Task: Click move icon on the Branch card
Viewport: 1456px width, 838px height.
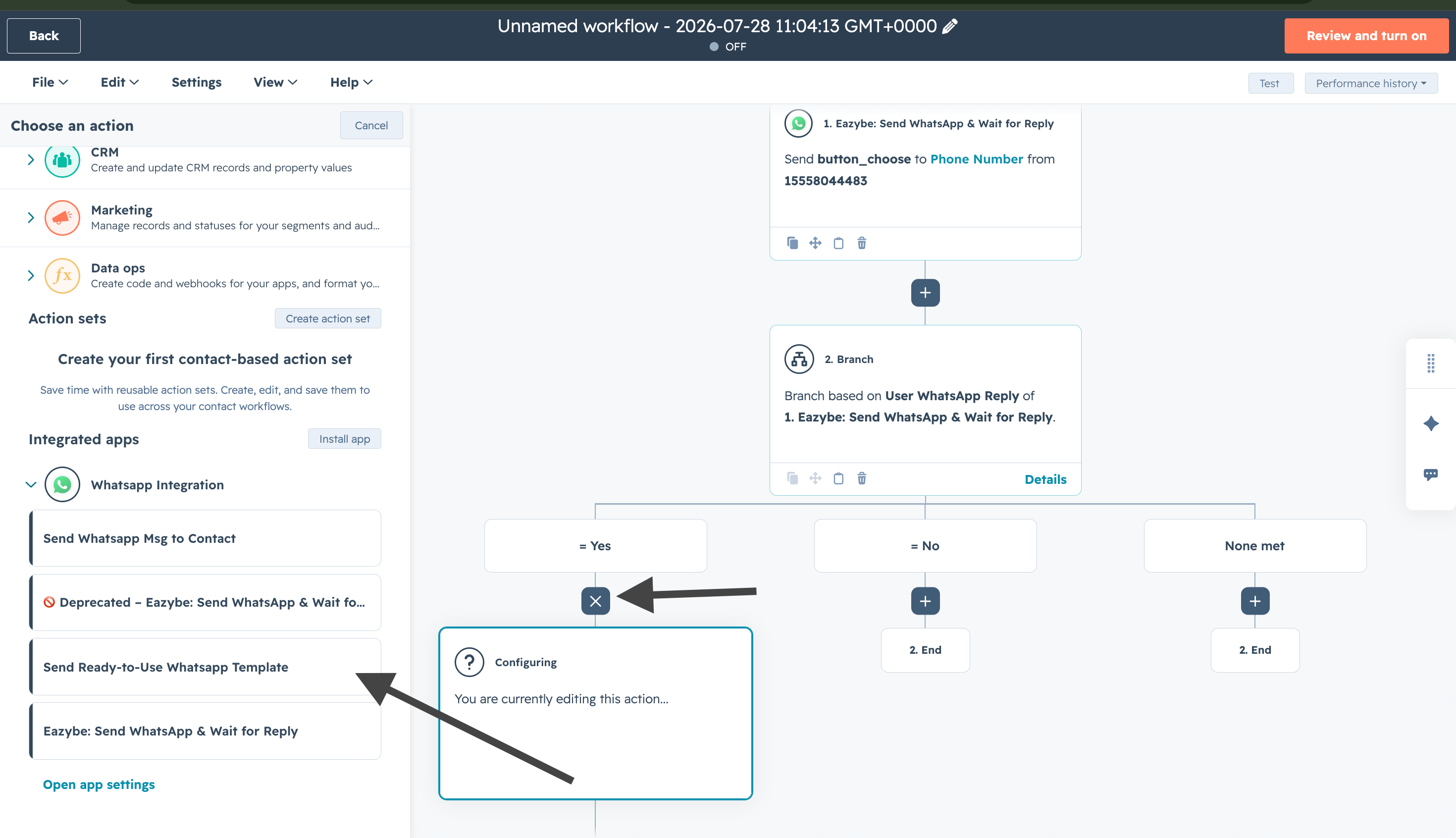Action: tap(815, 478)
